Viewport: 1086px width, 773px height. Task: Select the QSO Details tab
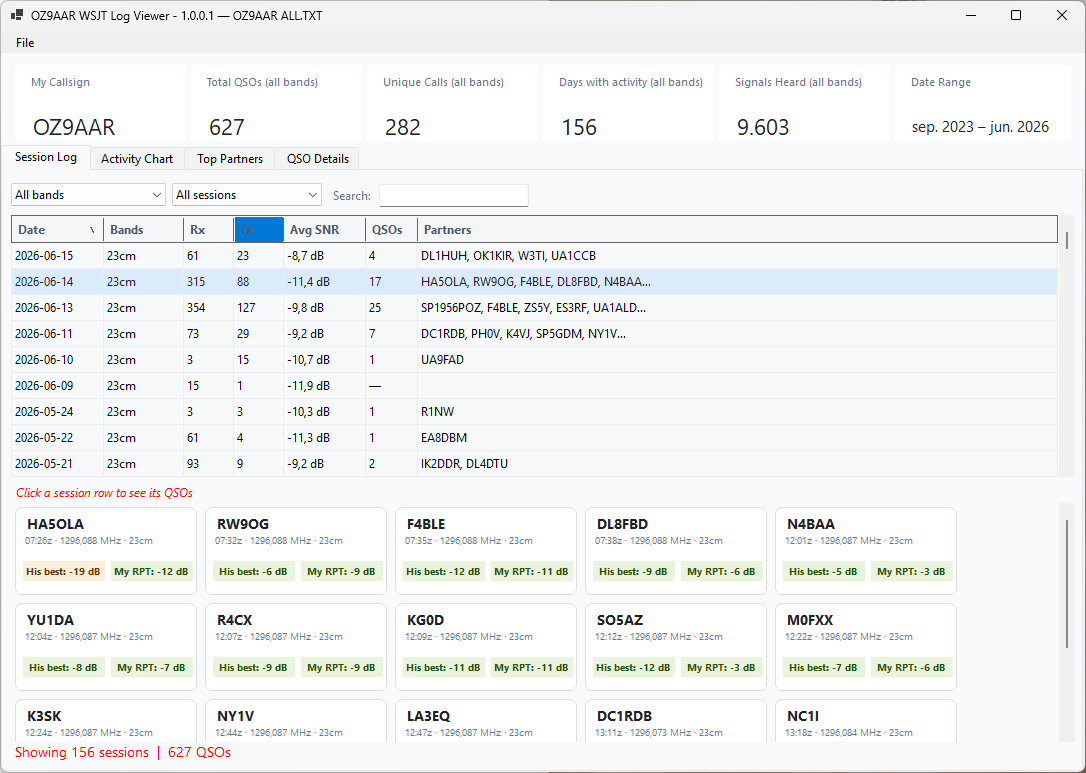pos(318,159)
